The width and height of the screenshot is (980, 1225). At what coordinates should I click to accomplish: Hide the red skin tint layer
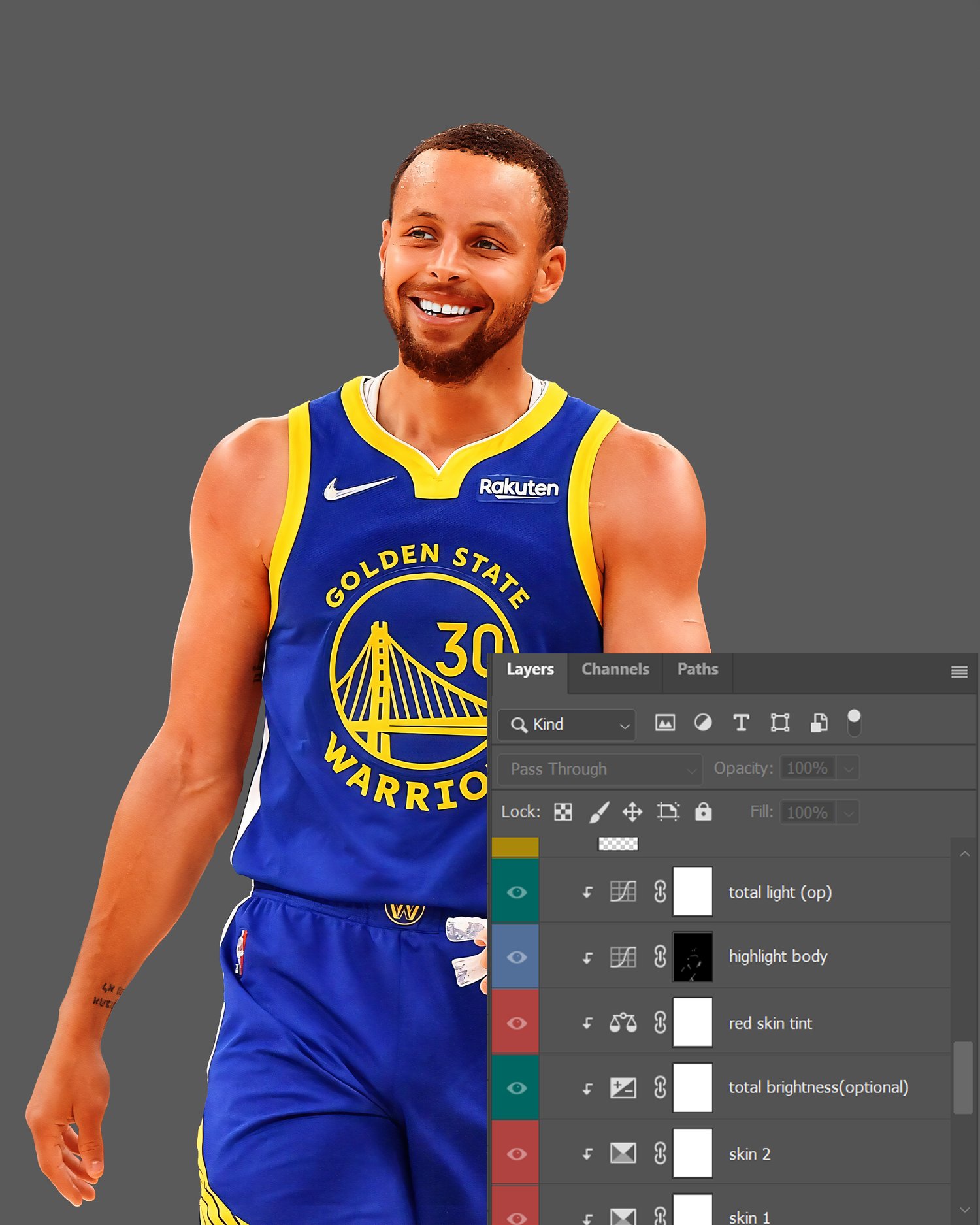516,1023
